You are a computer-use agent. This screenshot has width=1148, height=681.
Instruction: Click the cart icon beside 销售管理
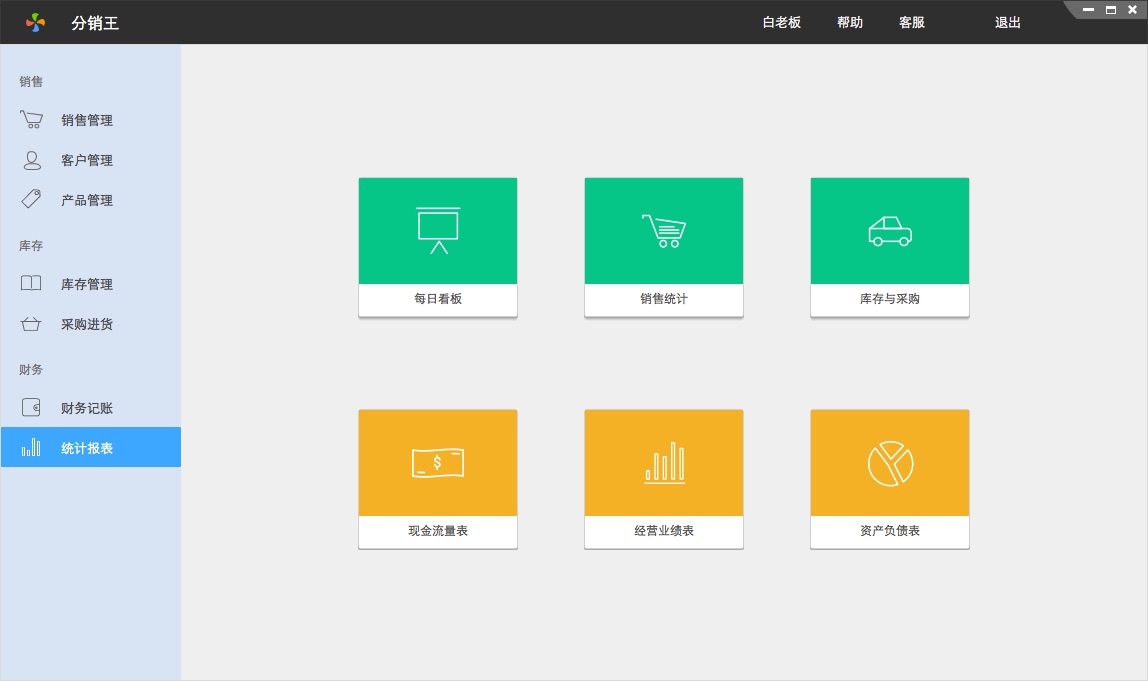[x=31, y=120]
